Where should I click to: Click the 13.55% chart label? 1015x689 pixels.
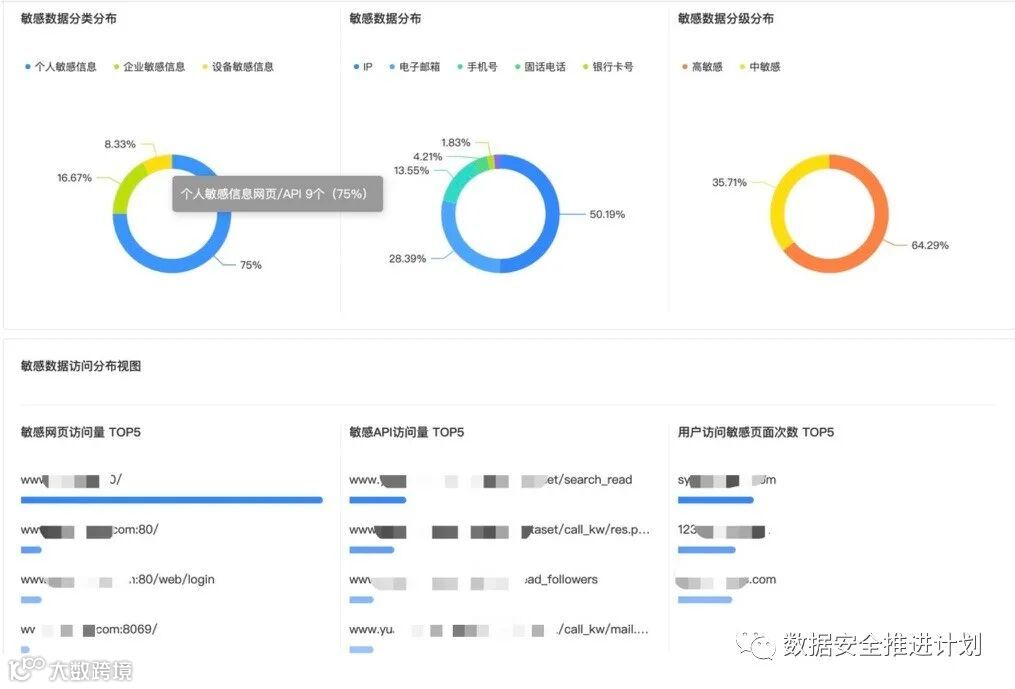411,170
